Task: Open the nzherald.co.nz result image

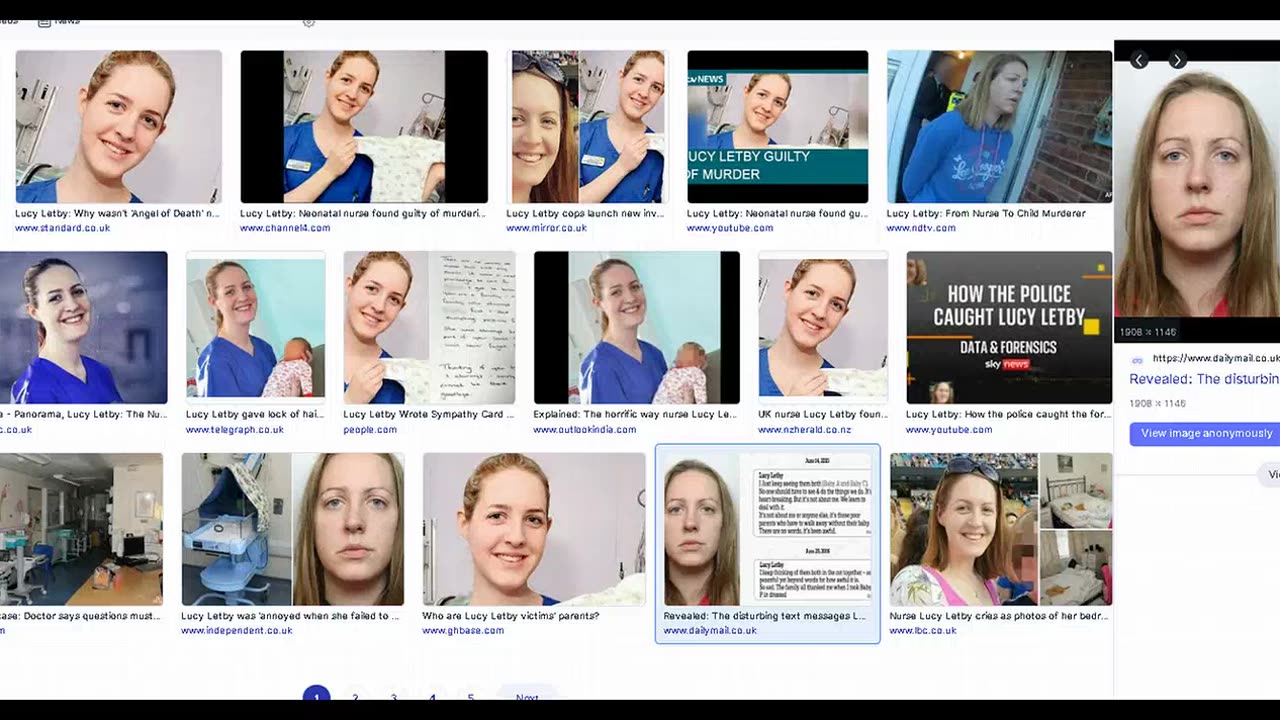Action: click(x=823, y=327)
